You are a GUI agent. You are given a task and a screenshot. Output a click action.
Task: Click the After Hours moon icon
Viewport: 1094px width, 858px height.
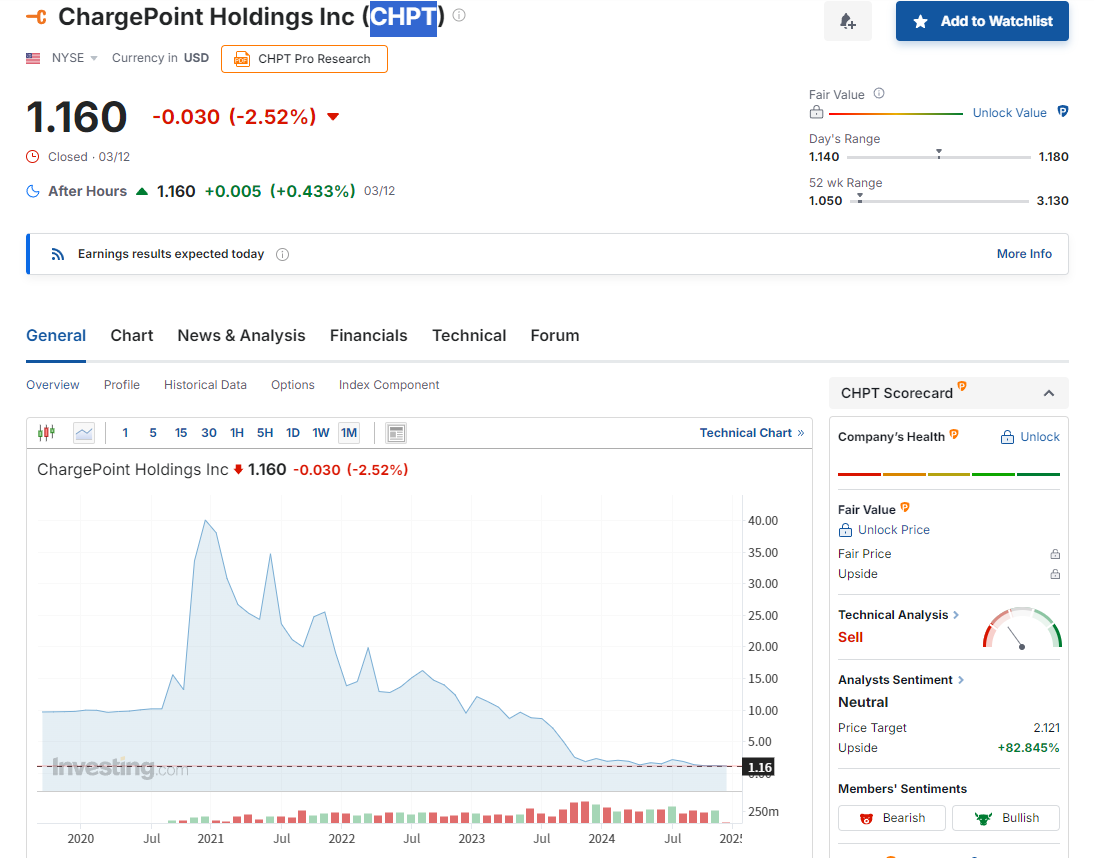(x=33, y=191)
